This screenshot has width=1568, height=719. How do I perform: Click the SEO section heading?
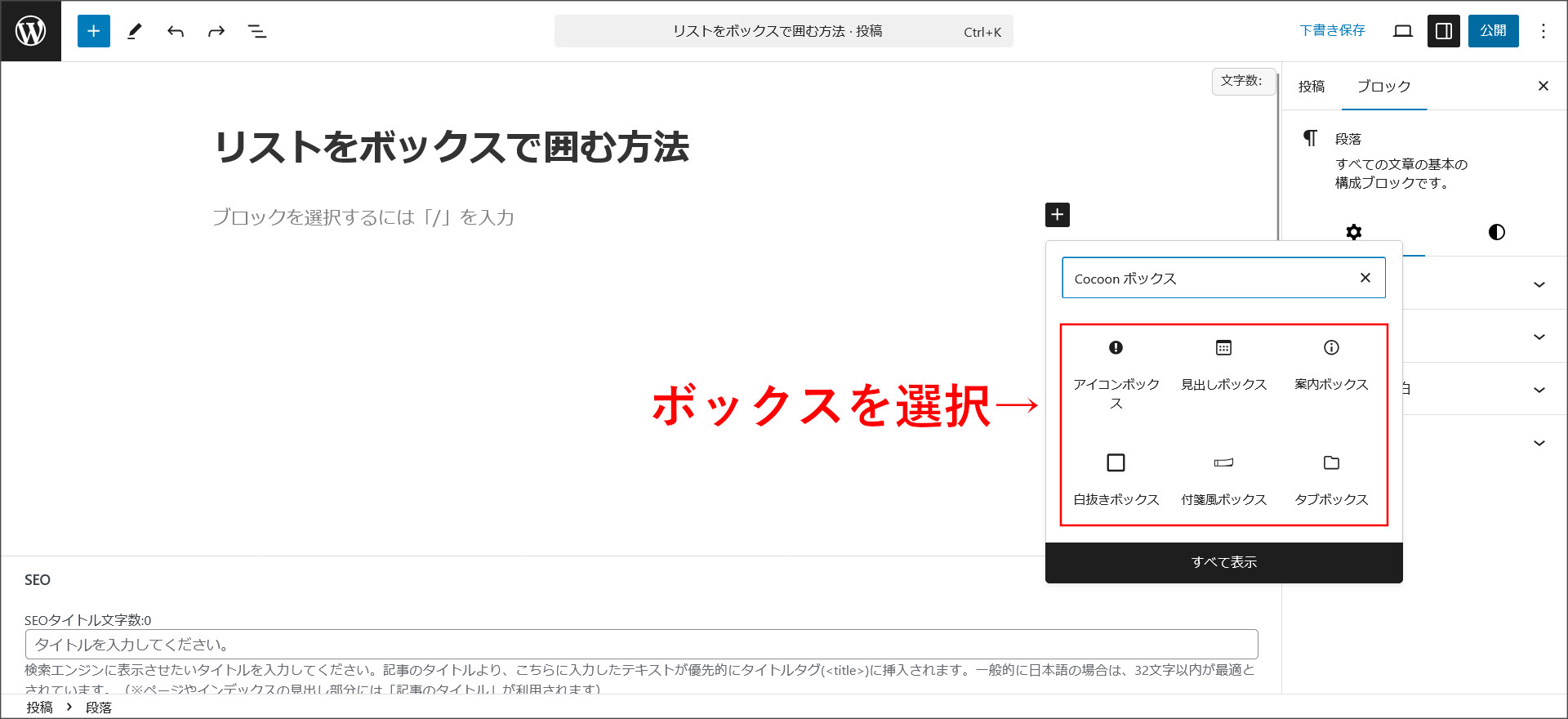[38, 579]
